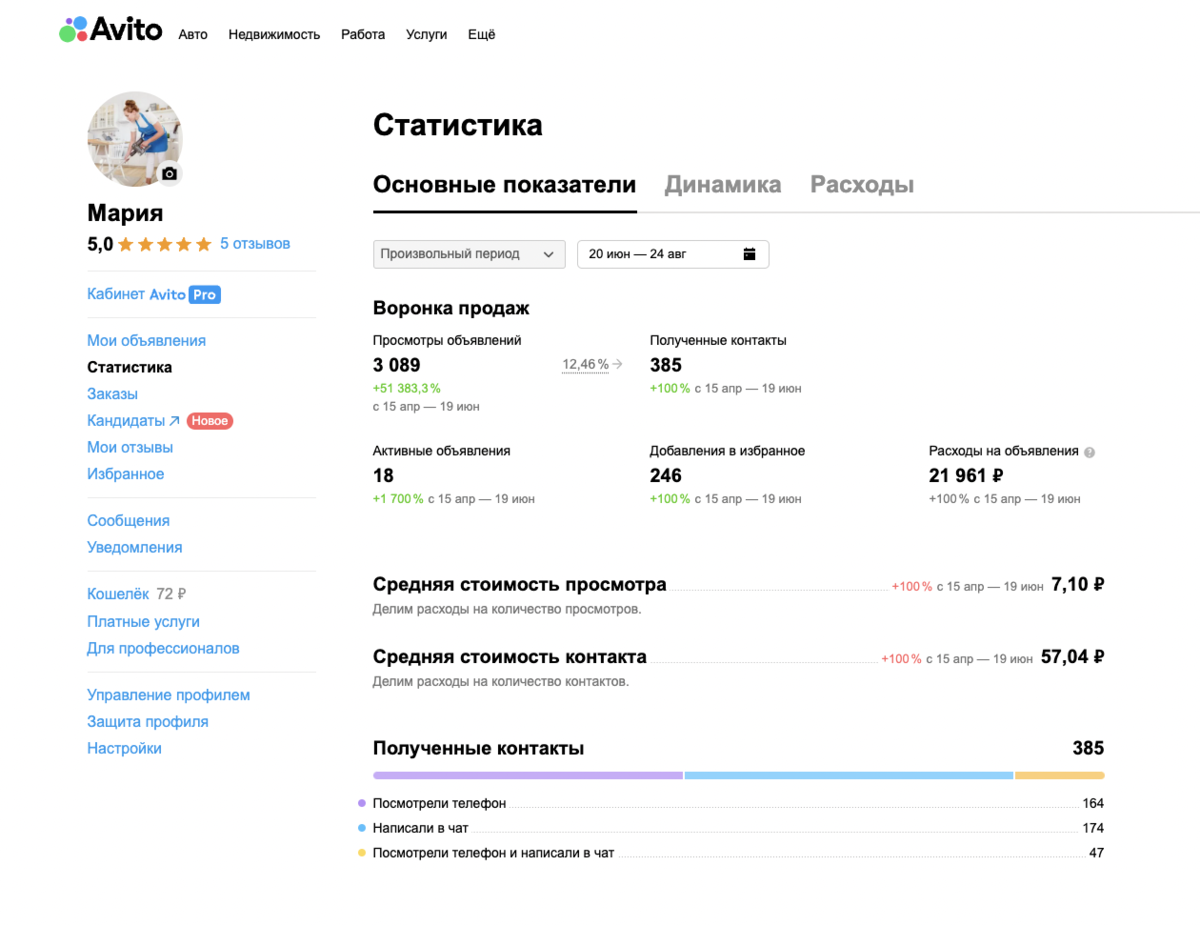Click the Просмотры объявлений value 3 089
The image size is (1200, 926).
pyautogui.click(x=397, y=365)
